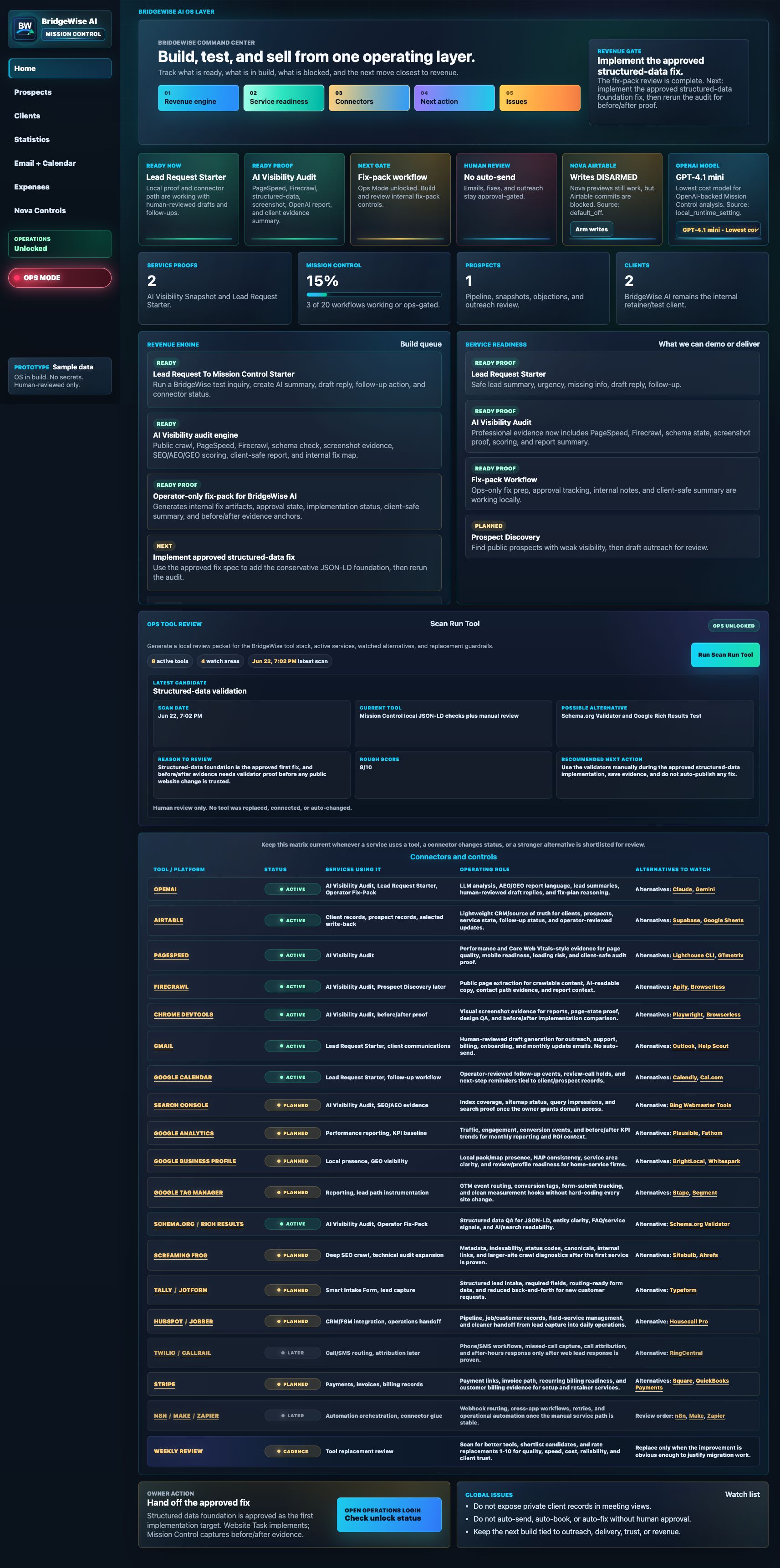The image size is (780, 1568).
Task: Click the Run Scan Run Tool button
Action: [x=725, y=654]
